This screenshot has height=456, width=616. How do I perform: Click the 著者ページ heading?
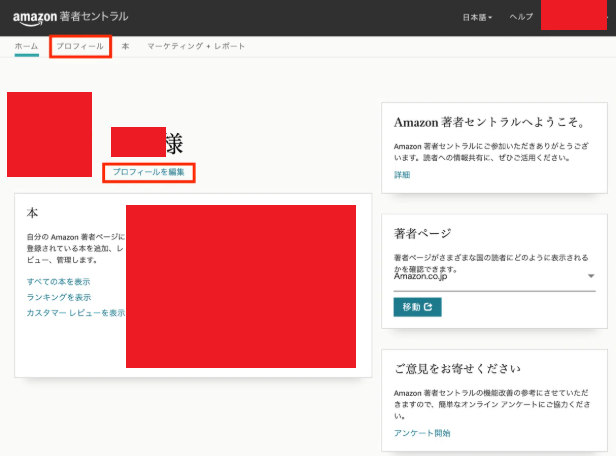coord(422,234)
